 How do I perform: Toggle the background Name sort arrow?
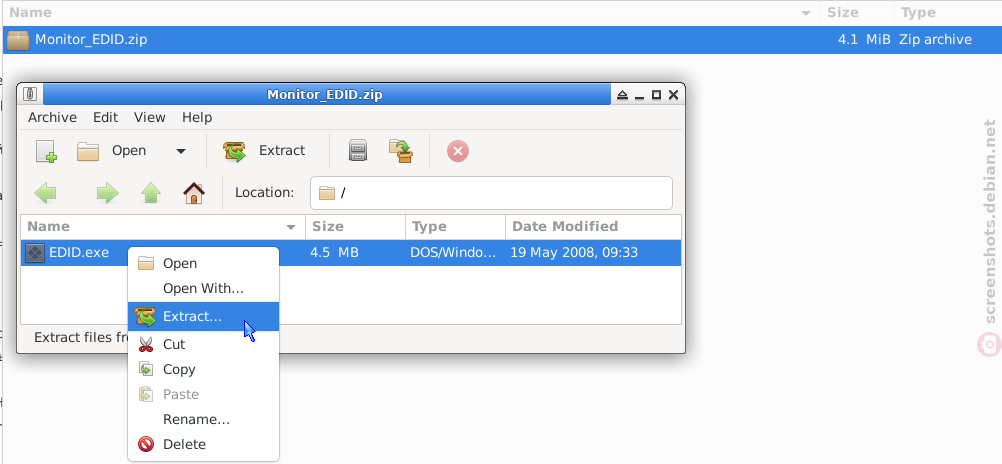coord(806,13)
